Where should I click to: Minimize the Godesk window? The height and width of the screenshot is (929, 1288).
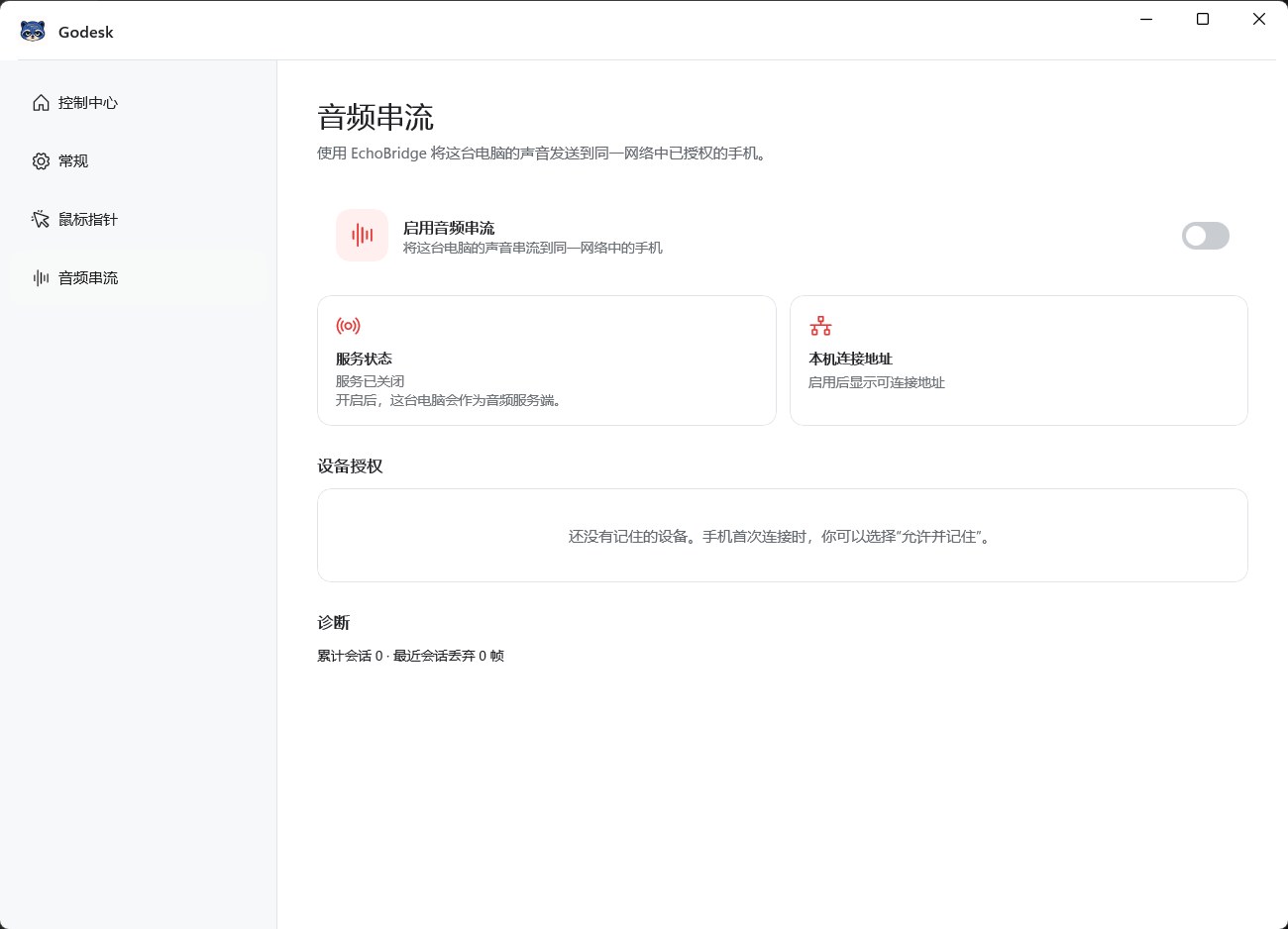click(x=1146, y=19)
